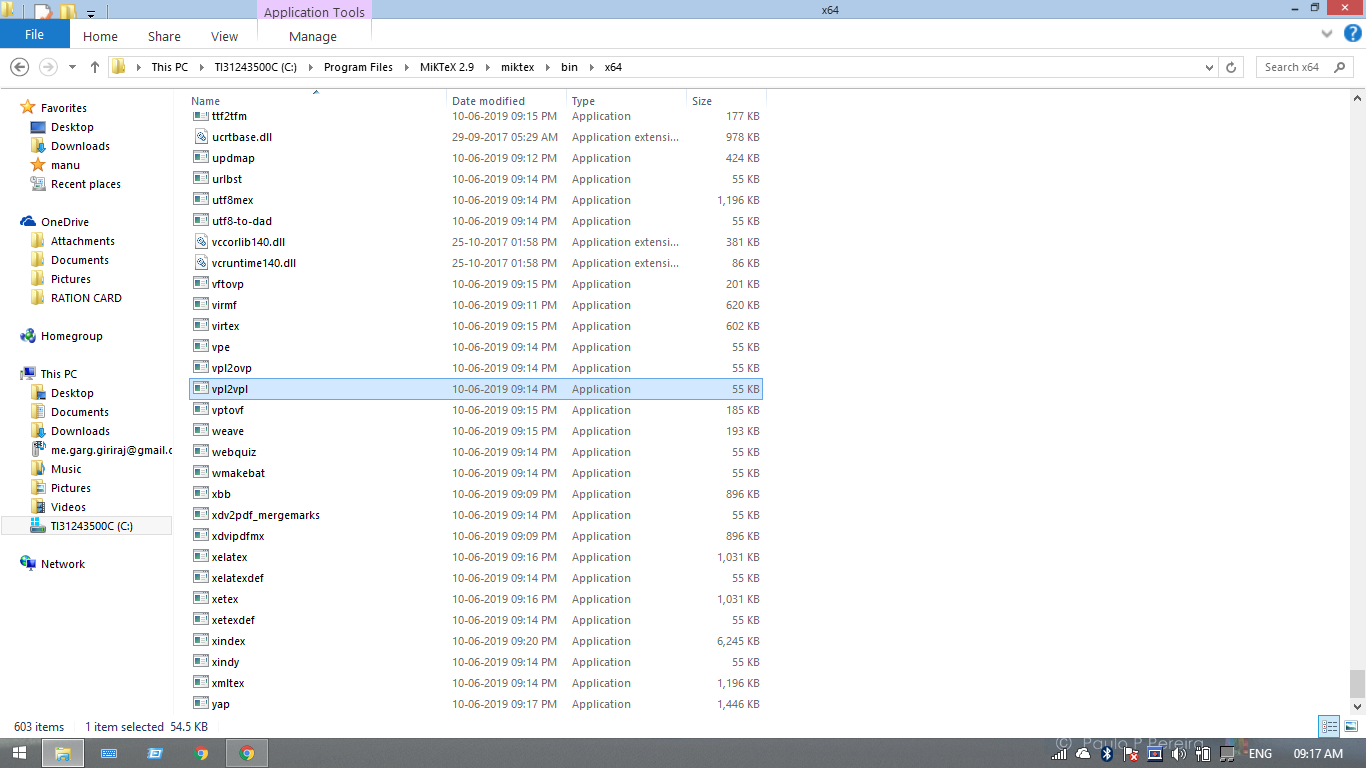
Task: Open Downloads under Favorites
Action: (80, 146)
